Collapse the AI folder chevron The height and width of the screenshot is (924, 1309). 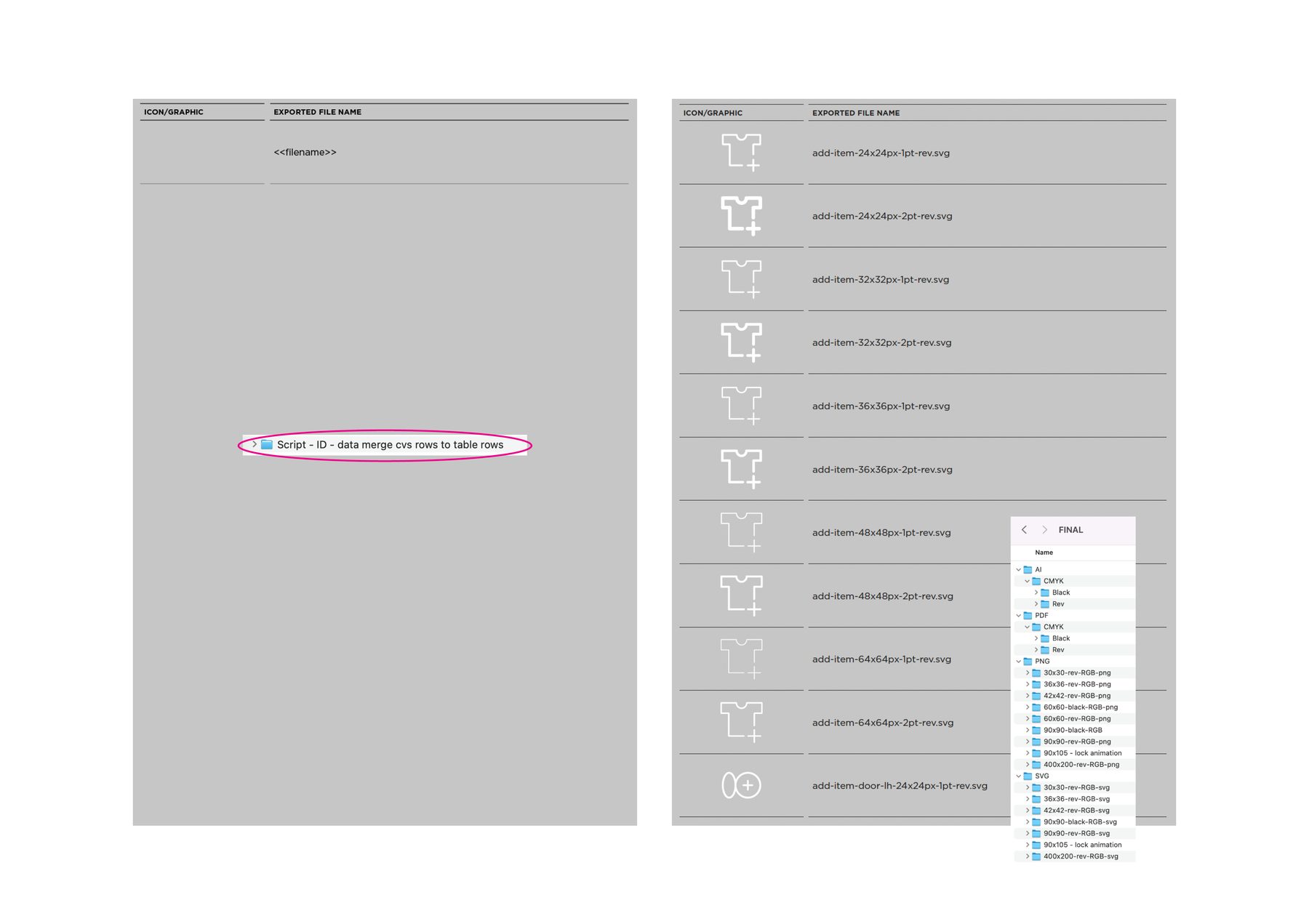pos(1018,570)
